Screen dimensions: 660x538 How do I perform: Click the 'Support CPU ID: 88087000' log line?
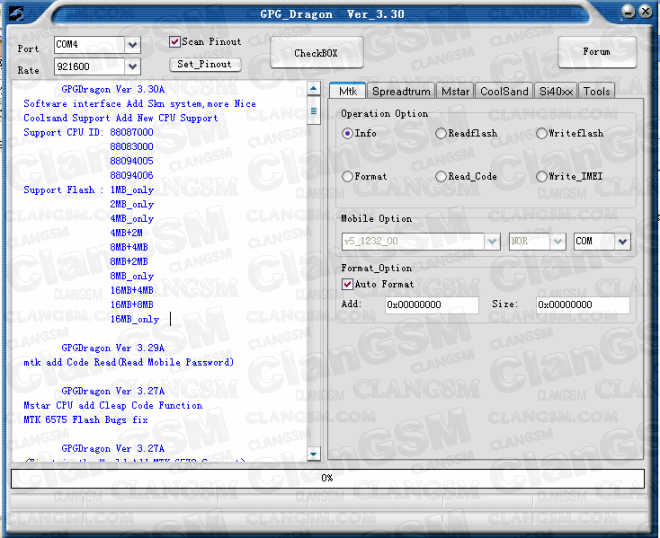coord(88,132)
